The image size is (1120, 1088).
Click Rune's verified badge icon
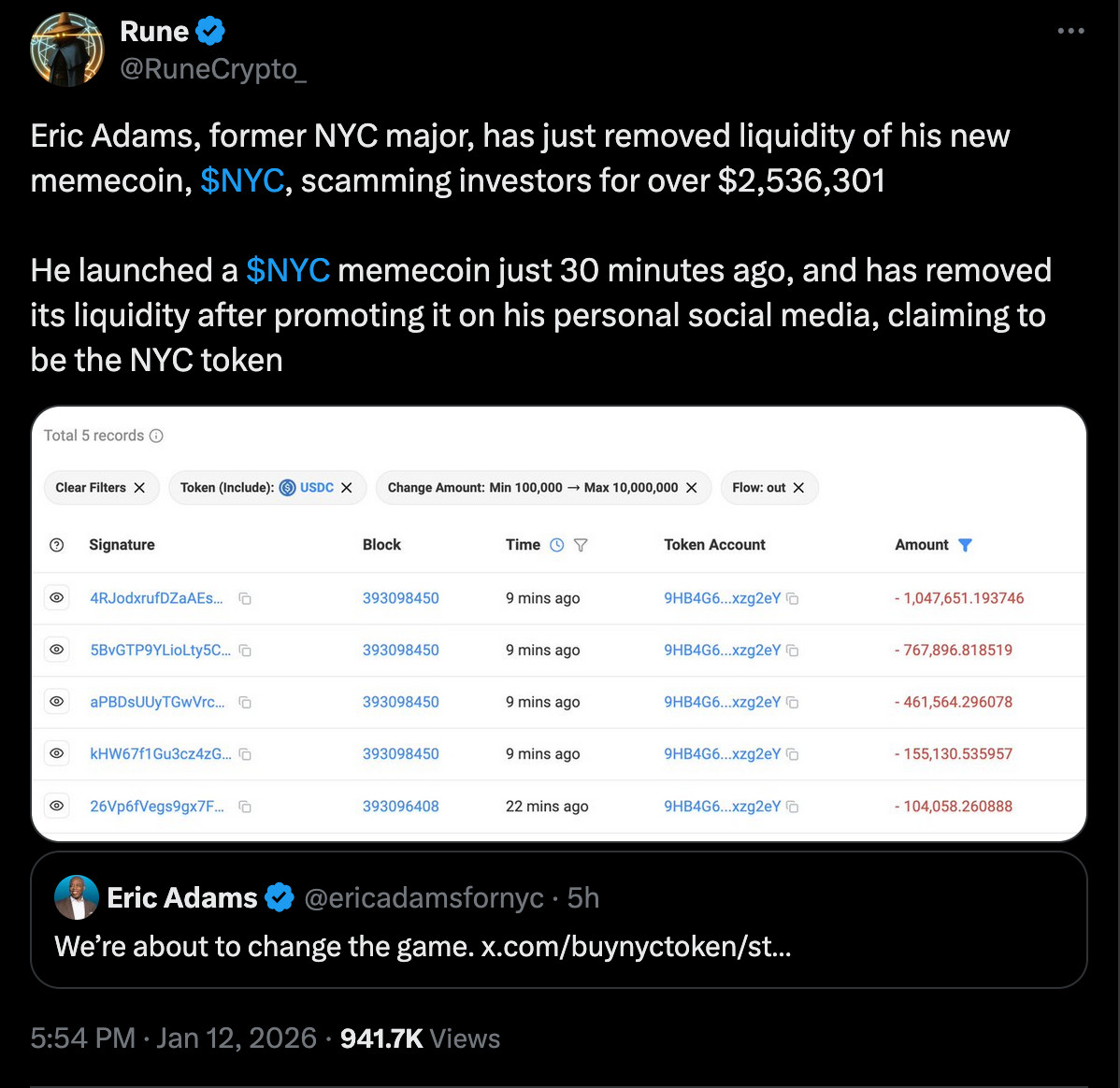[x=210, y=32]
